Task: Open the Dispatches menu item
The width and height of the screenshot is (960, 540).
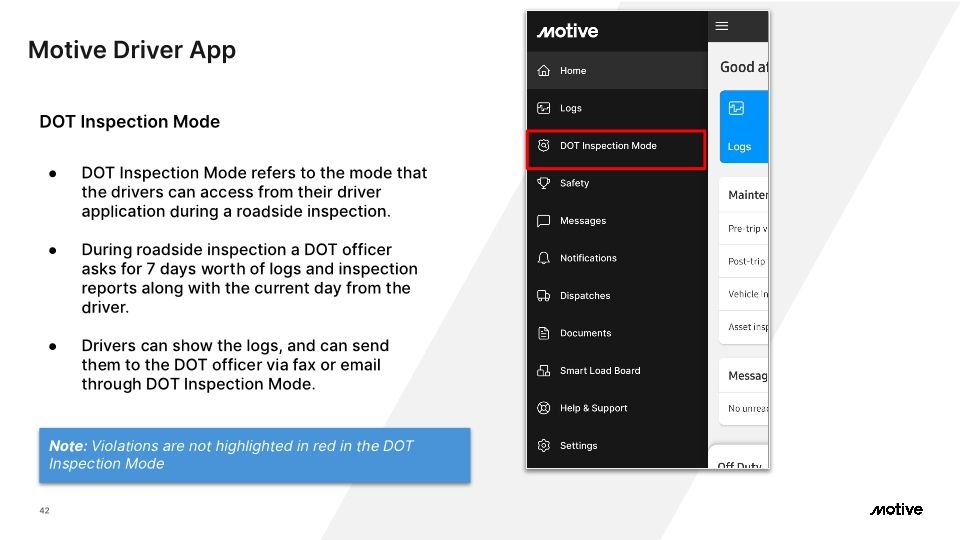Action: (617, 296)
